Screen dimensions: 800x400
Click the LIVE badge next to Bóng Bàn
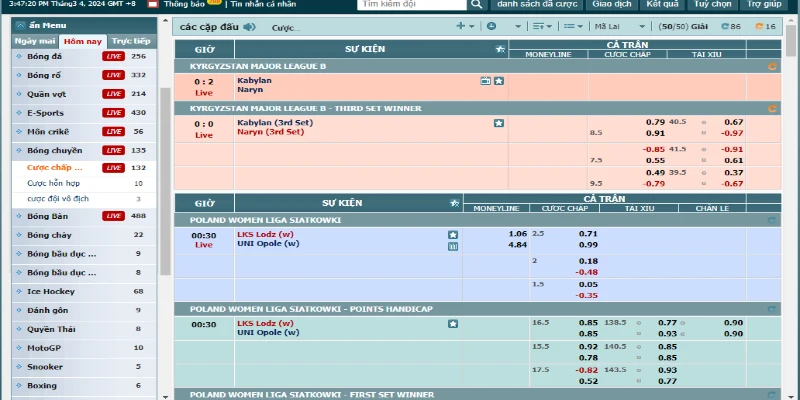tap(113, 216)
